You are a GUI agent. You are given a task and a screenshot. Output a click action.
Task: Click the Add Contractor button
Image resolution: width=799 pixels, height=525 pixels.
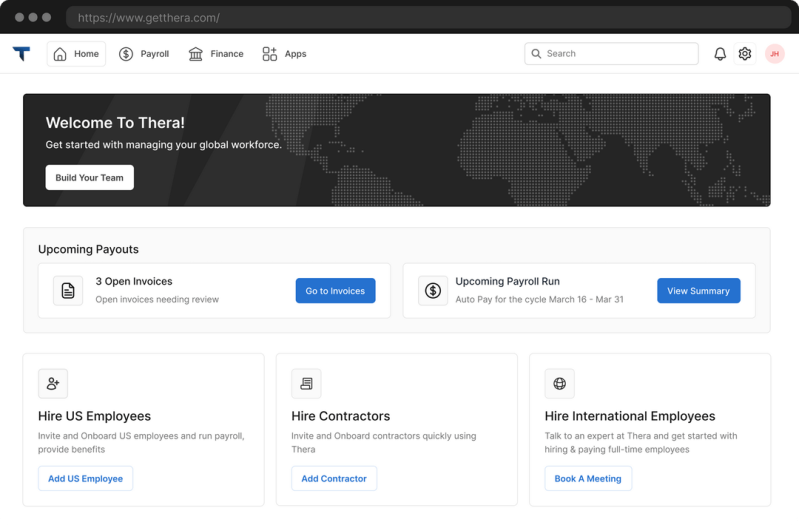coord(334,479)
